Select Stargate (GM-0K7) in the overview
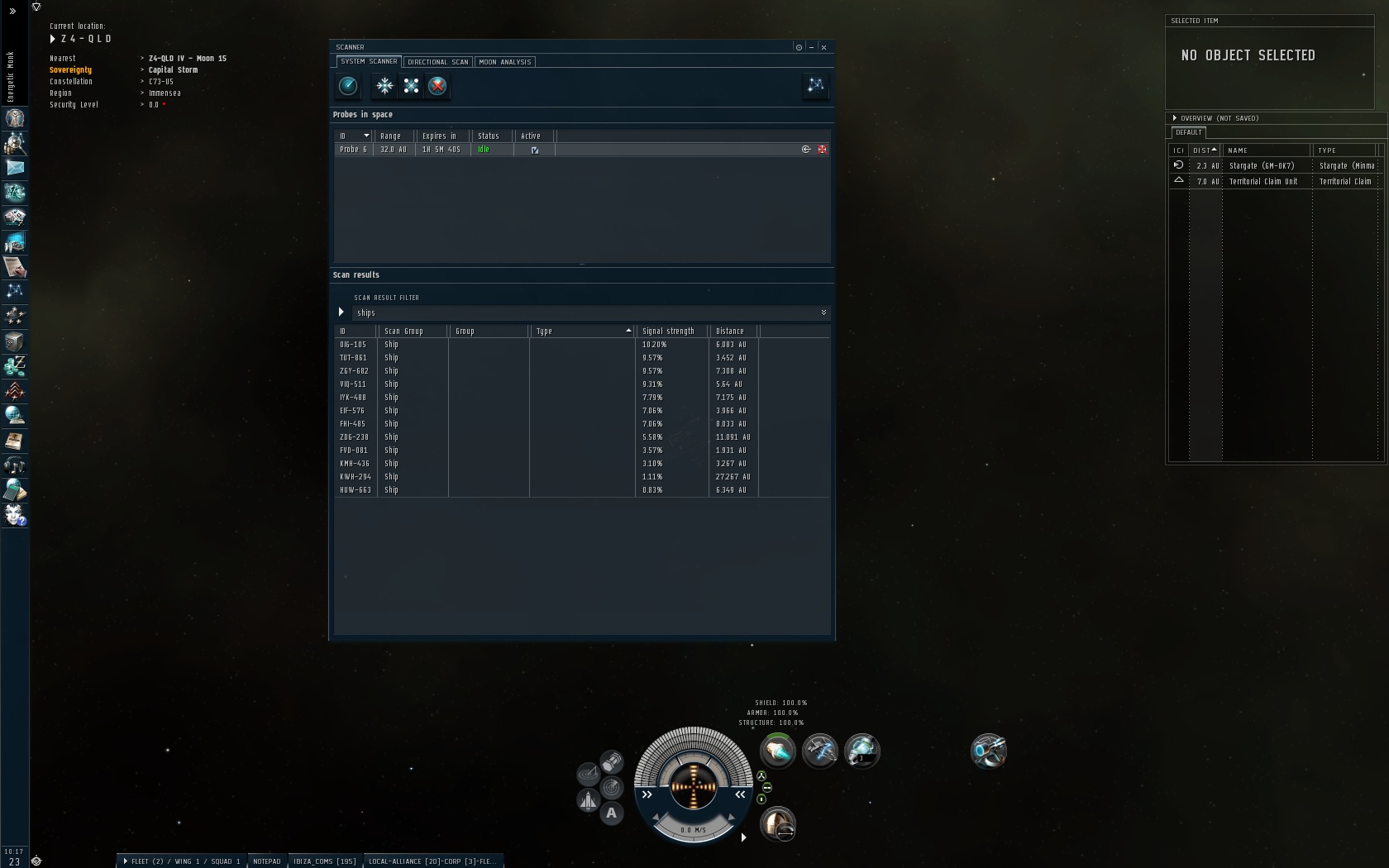 tap(1274, 166)
